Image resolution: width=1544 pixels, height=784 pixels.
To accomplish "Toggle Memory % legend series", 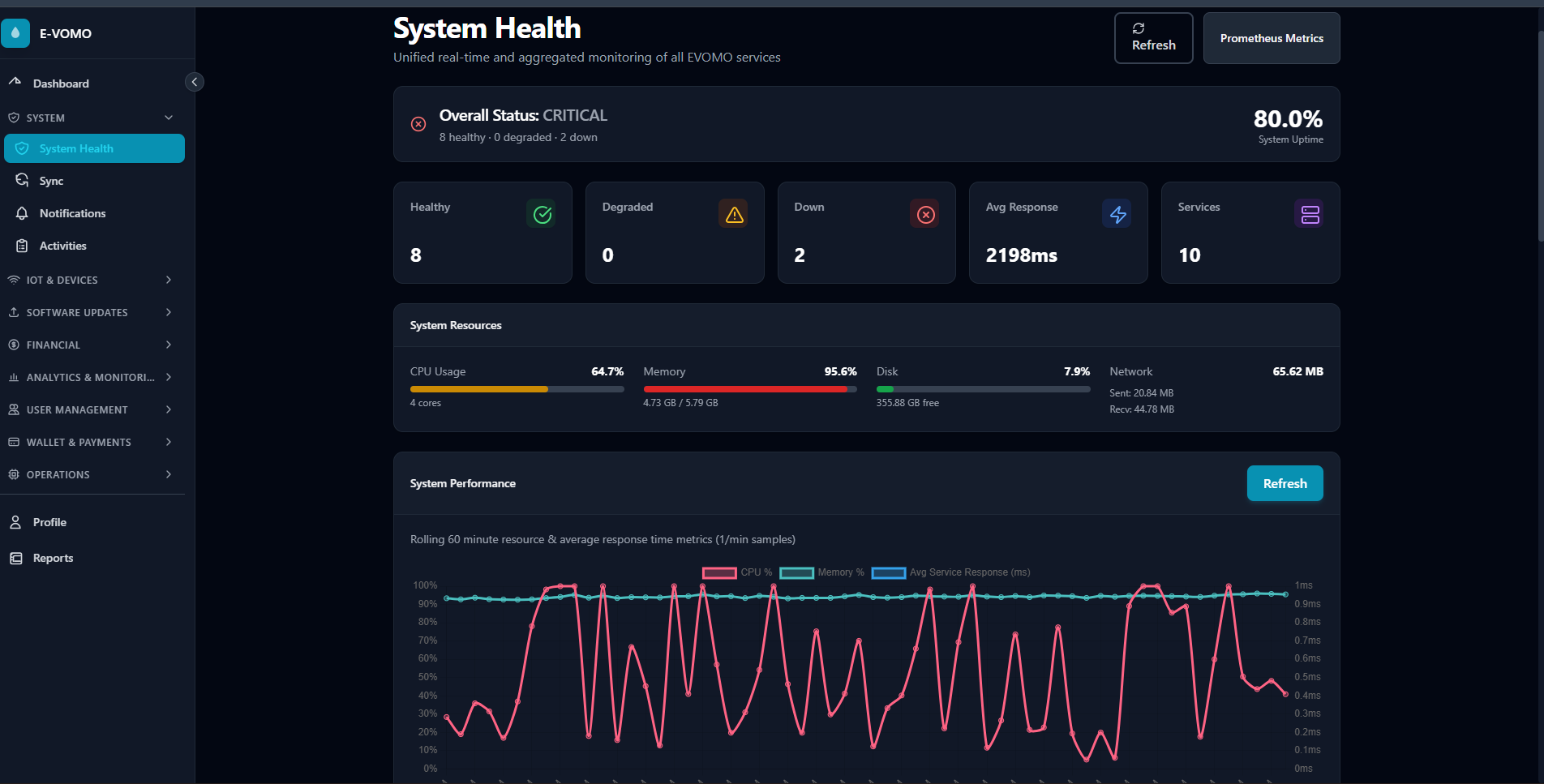I will tap(821, 572).
